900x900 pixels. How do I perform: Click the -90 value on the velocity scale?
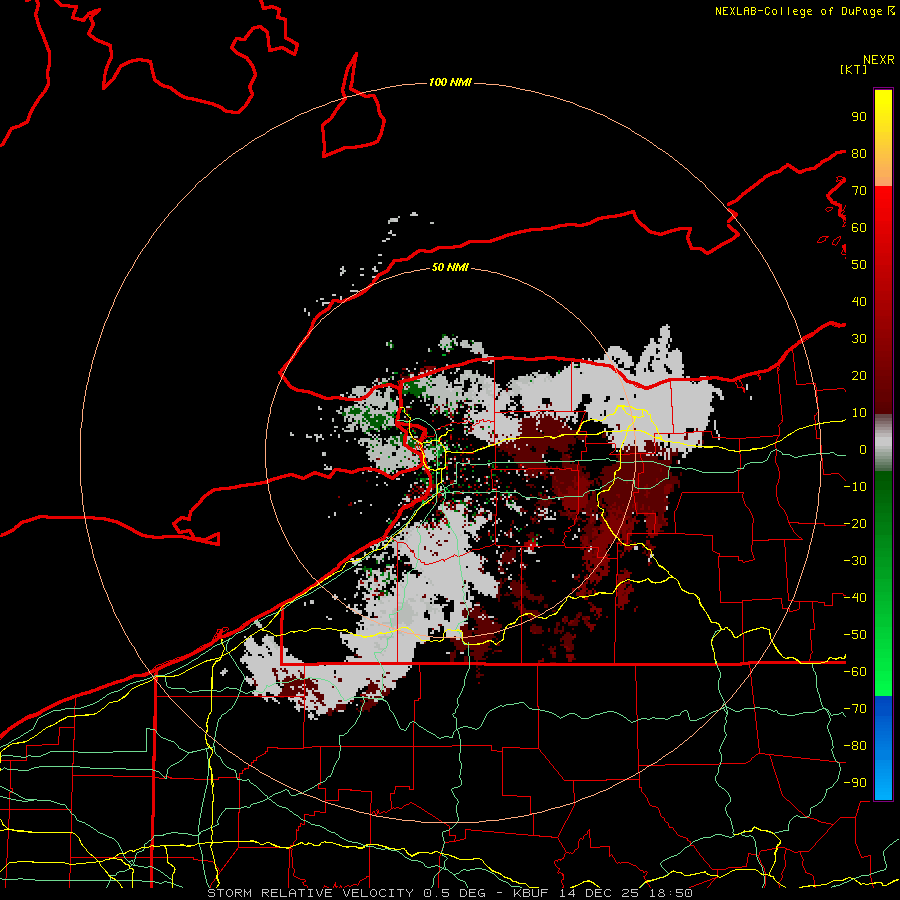(x=855, y=783)
